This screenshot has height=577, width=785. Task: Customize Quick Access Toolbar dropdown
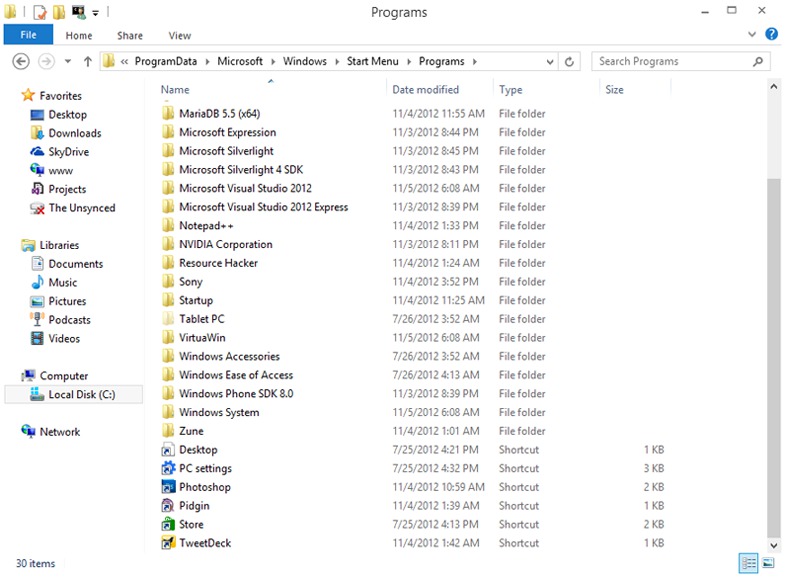click(95, 13)
